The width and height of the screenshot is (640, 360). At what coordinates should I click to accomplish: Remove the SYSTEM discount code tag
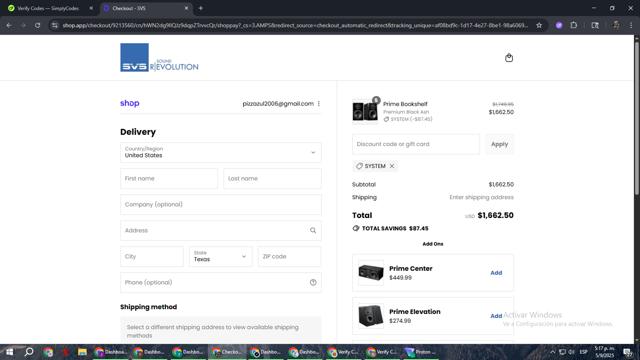coord(392,166)
